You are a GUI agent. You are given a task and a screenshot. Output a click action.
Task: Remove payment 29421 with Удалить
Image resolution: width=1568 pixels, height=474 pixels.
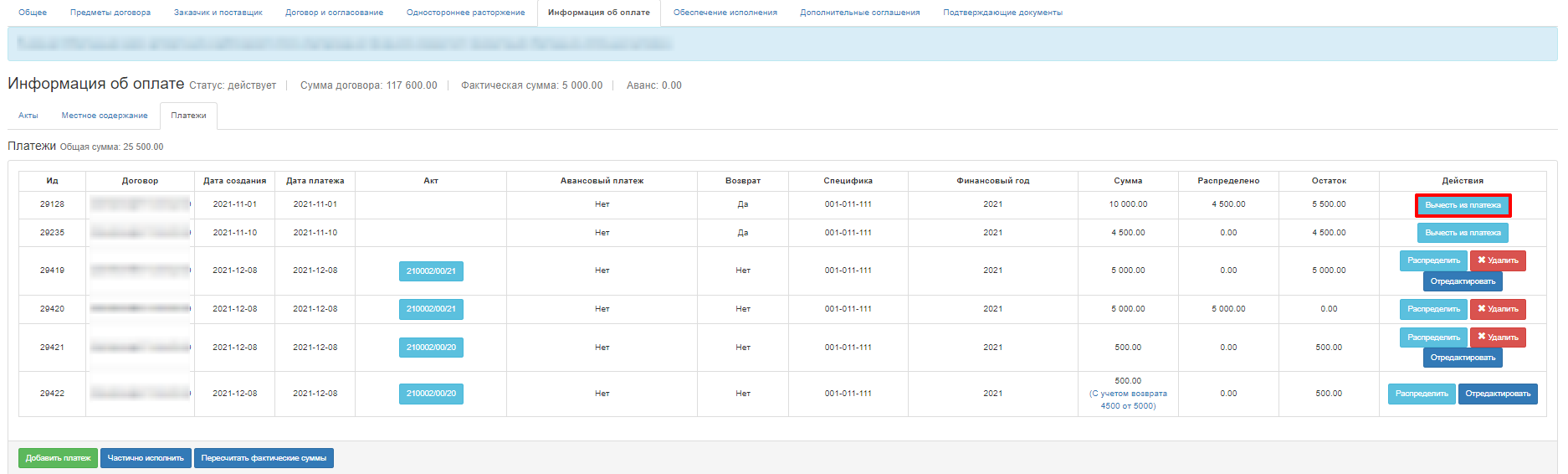(x=1498, y=337)
